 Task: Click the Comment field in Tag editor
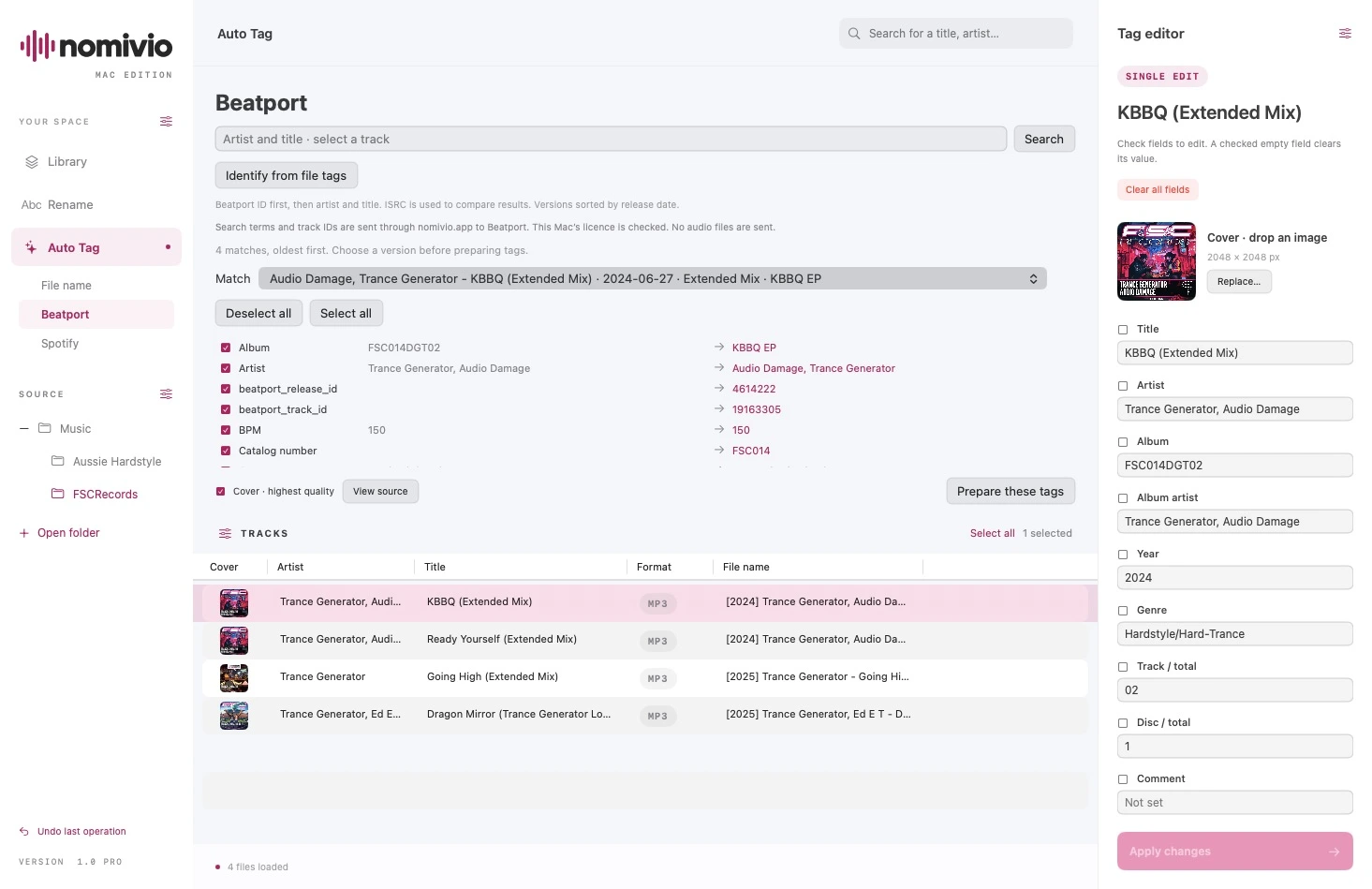click(x=1235, y=803)
